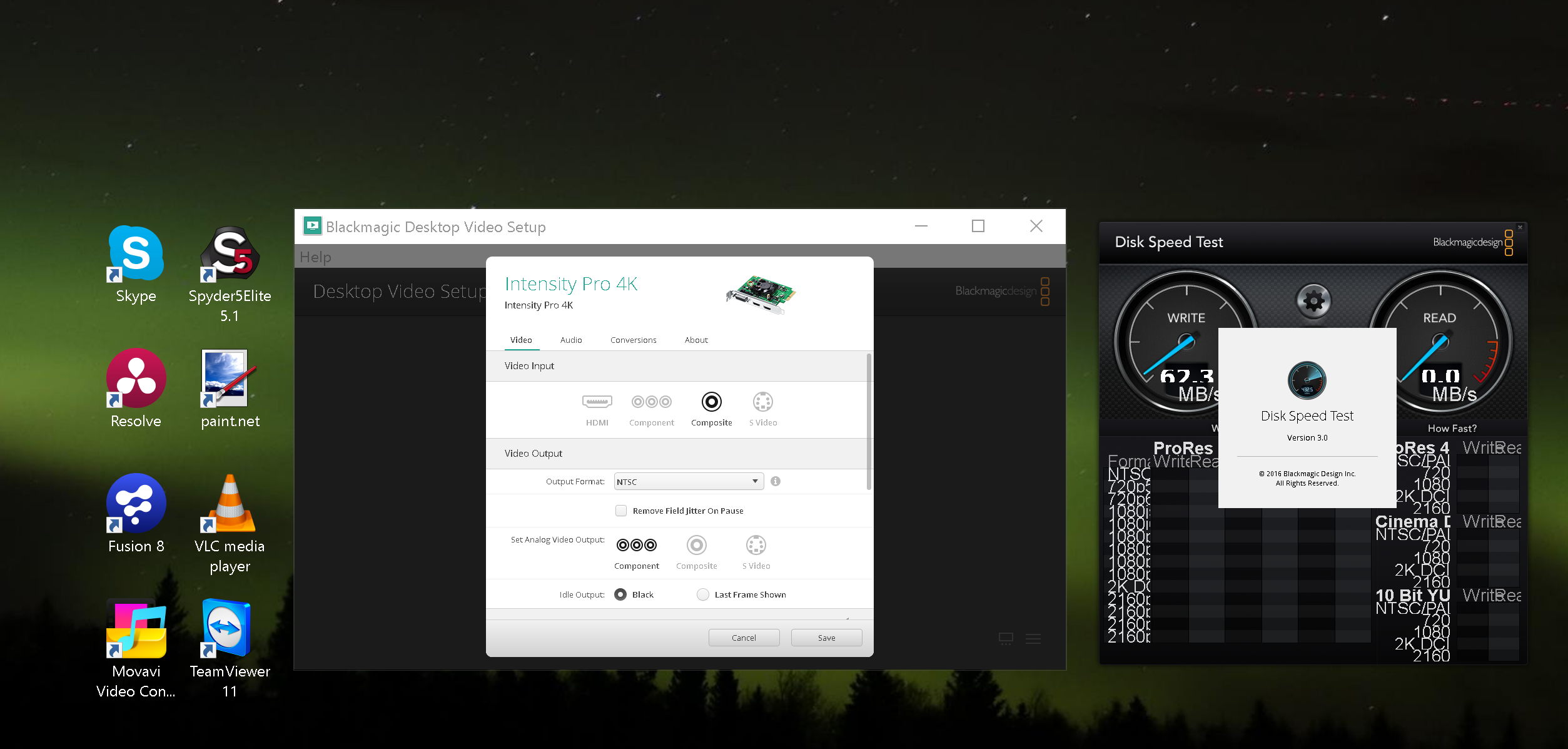Choose S Video as the video input
The width and height of the screenshot is (1568, 749).
point(763,410)
